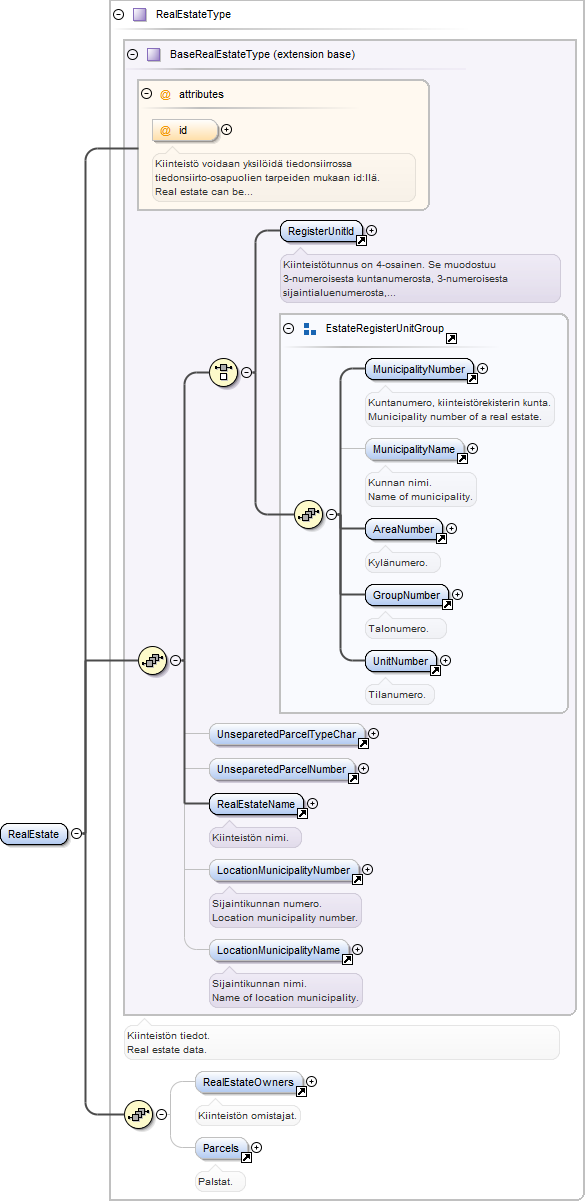Screen dimensions: 586x1202
Task: Collapse the RealEstateType container
Action: coord(119,15)
